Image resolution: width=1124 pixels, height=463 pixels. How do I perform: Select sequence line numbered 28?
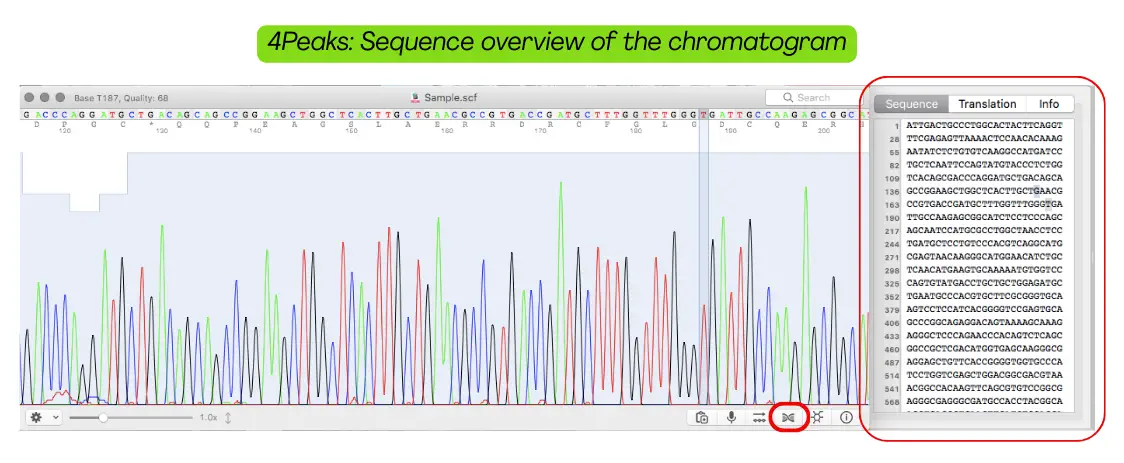pos(984,138)
